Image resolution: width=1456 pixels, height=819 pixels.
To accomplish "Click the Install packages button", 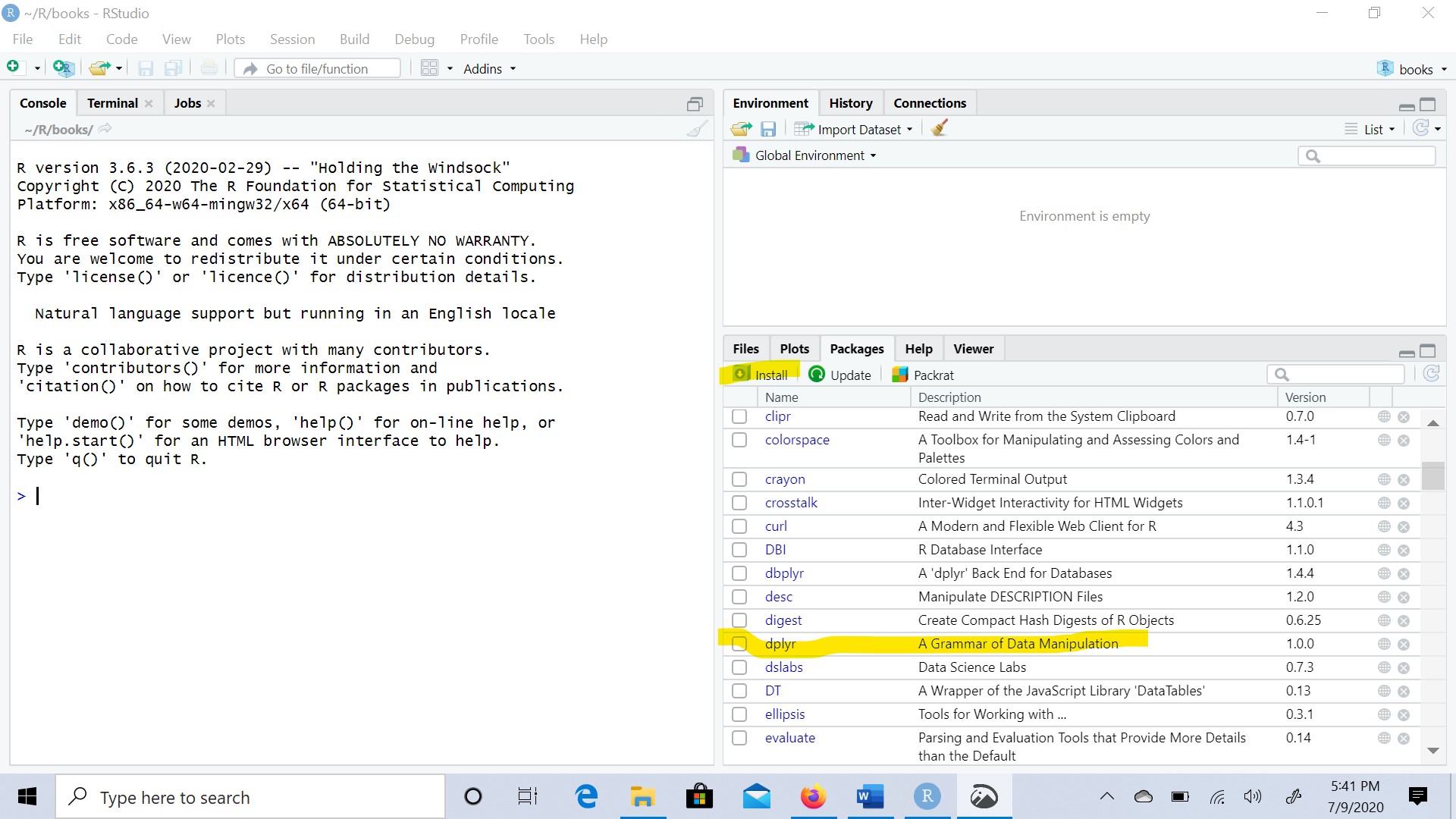I will [761, 375].
